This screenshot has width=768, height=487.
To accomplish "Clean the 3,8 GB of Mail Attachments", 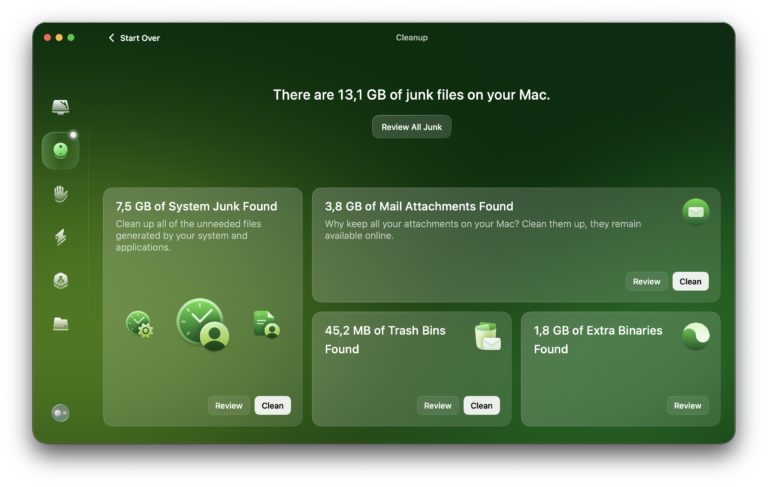I will pos(690,281).
